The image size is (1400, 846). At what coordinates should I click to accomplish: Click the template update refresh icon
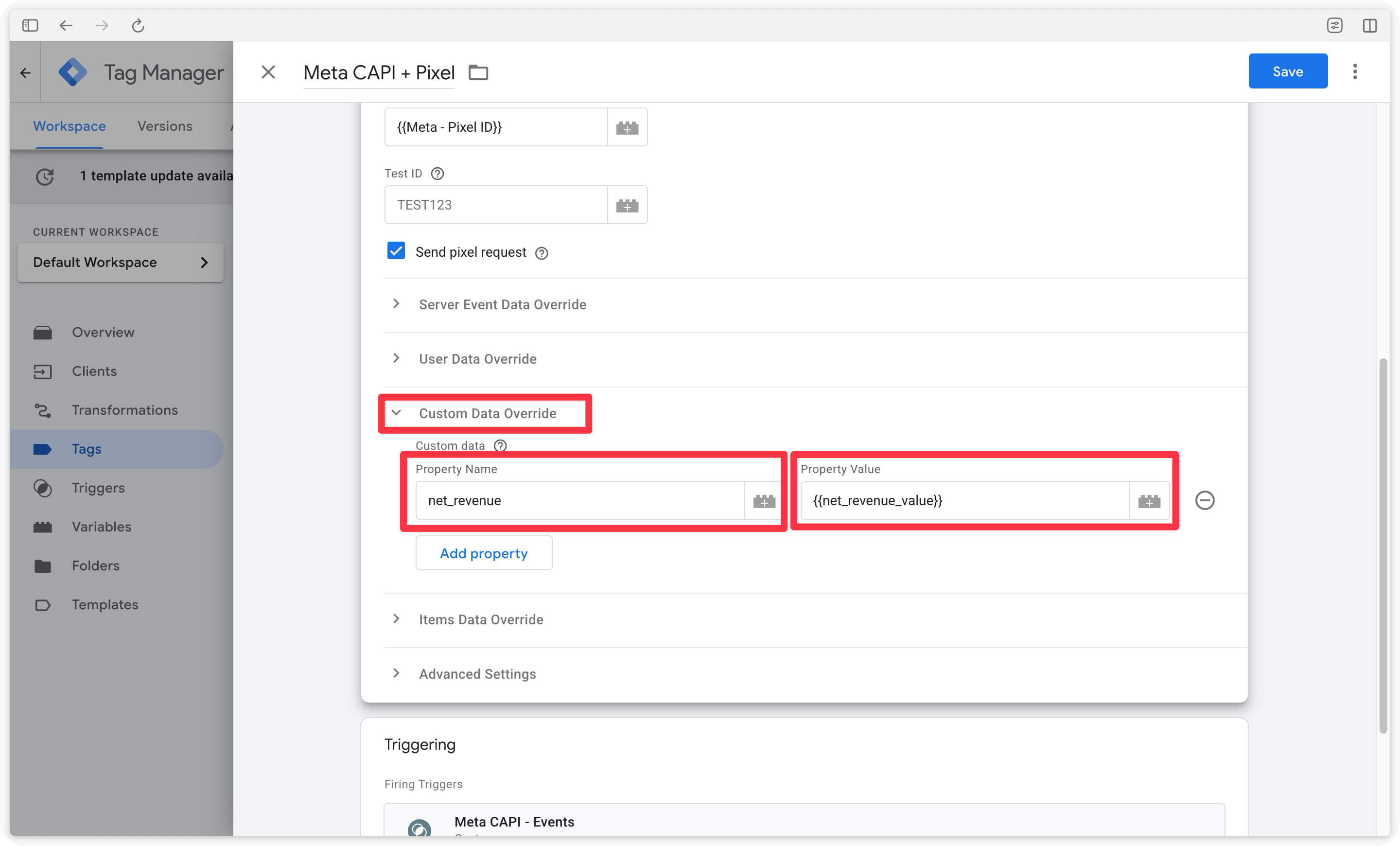(x=45, y=176)
